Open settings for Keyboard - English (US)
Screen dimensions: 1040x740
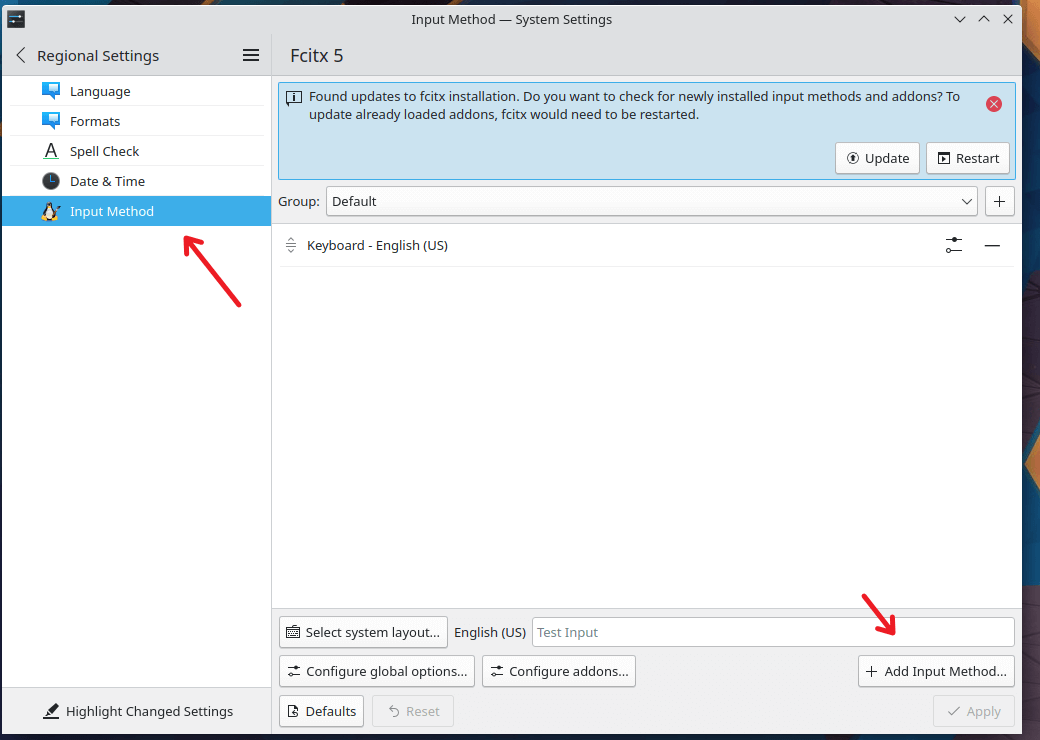click(x=954, y=245)
